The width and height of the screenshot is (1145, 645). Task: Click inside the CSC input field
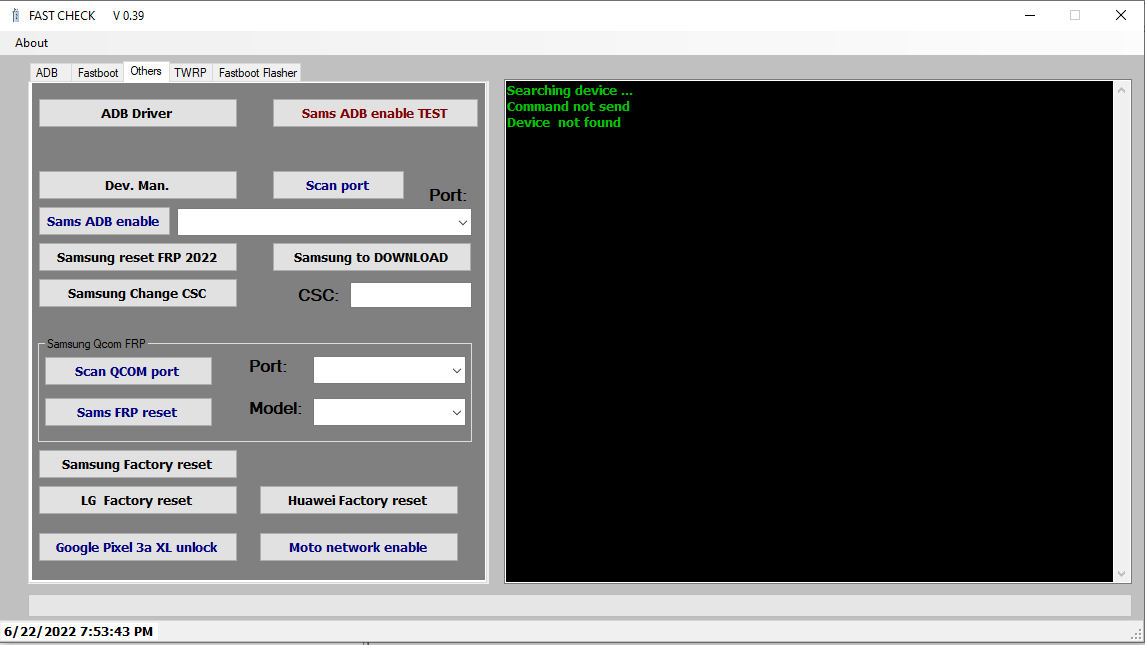coord(410,294)
